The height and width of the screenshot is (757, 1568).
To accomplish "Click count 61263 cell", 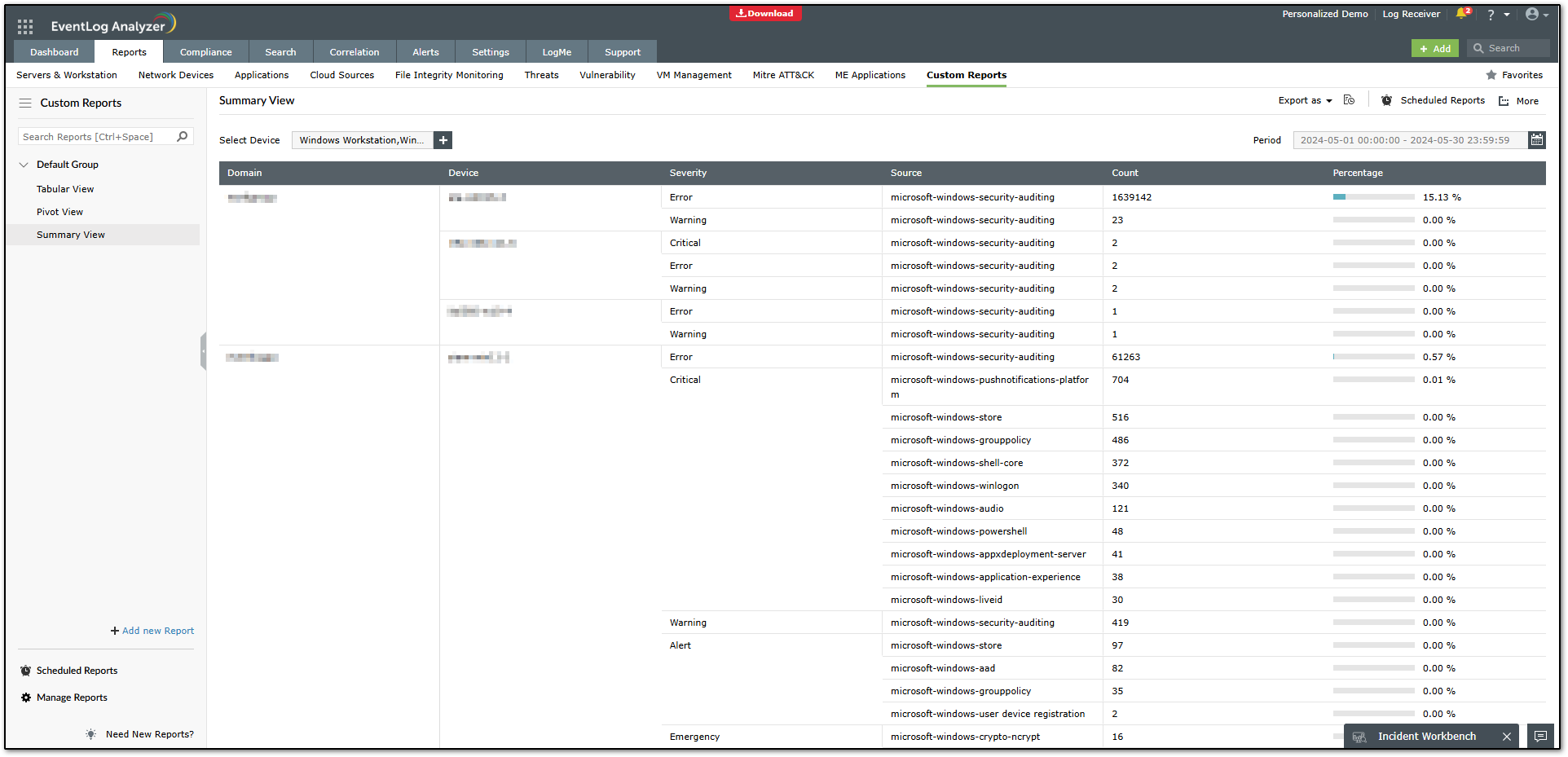I will tap(1126, 357).
